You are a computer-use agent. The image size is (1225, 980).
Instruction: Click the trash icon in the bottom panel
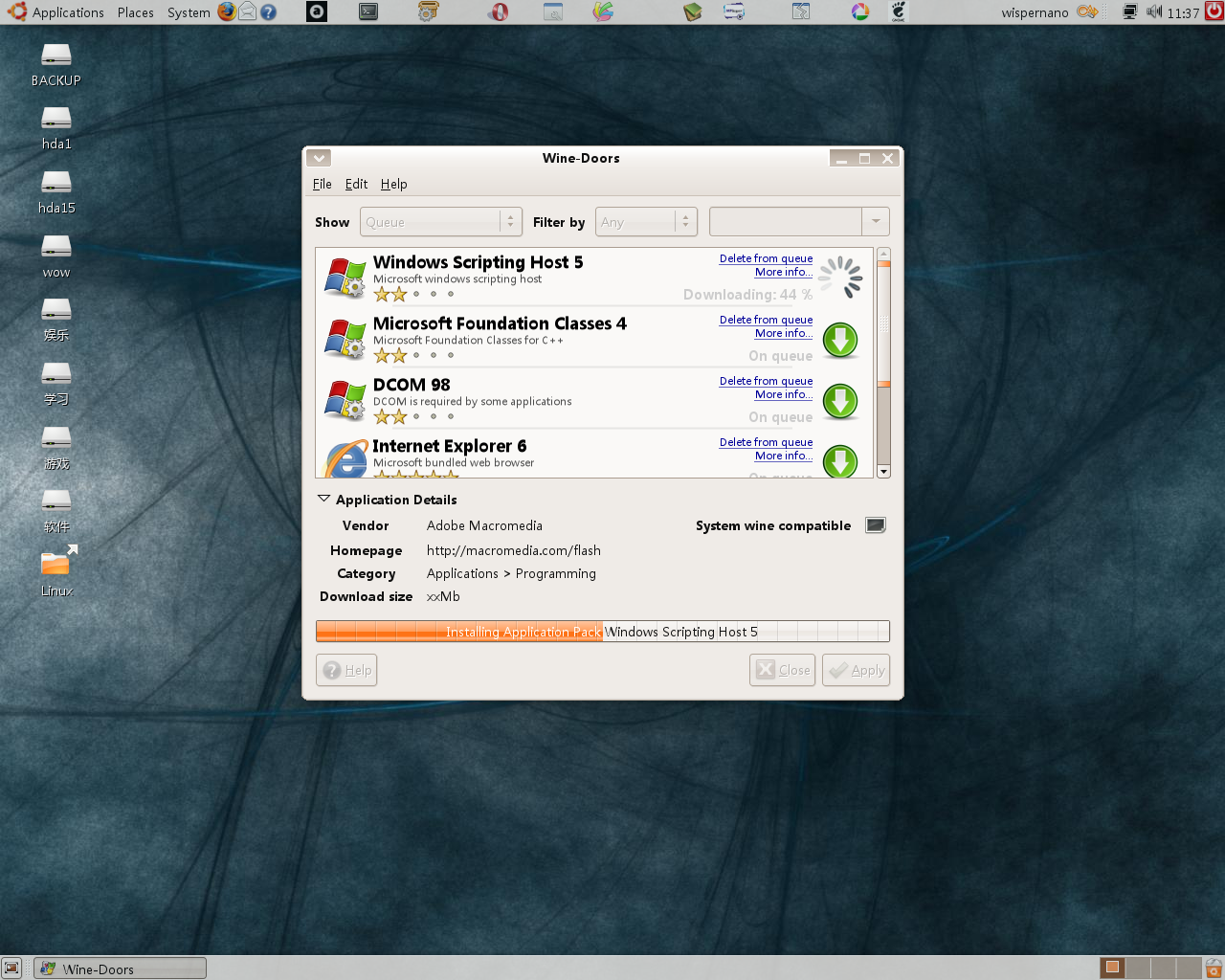pos(1214,968)
